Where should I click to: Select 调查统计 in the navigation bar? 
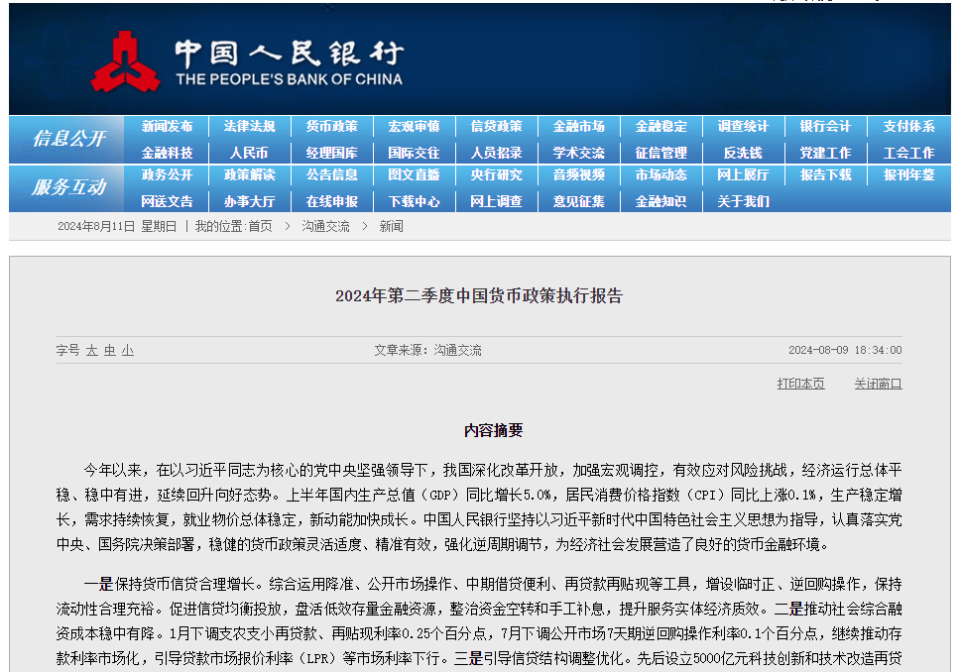click(743, 127)
